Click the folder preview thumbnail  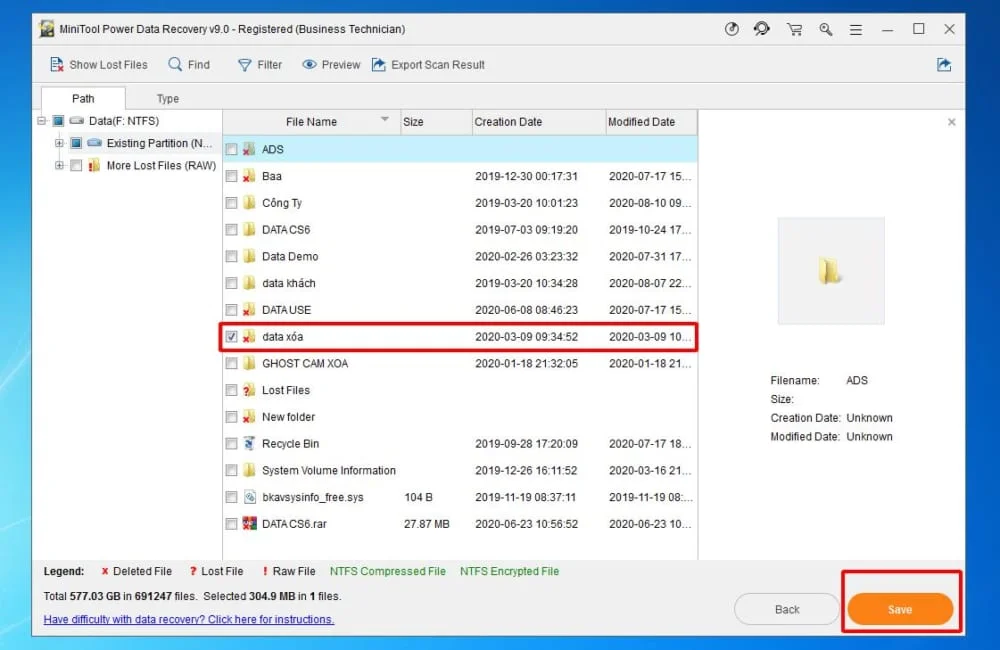(x=830, y=271)
